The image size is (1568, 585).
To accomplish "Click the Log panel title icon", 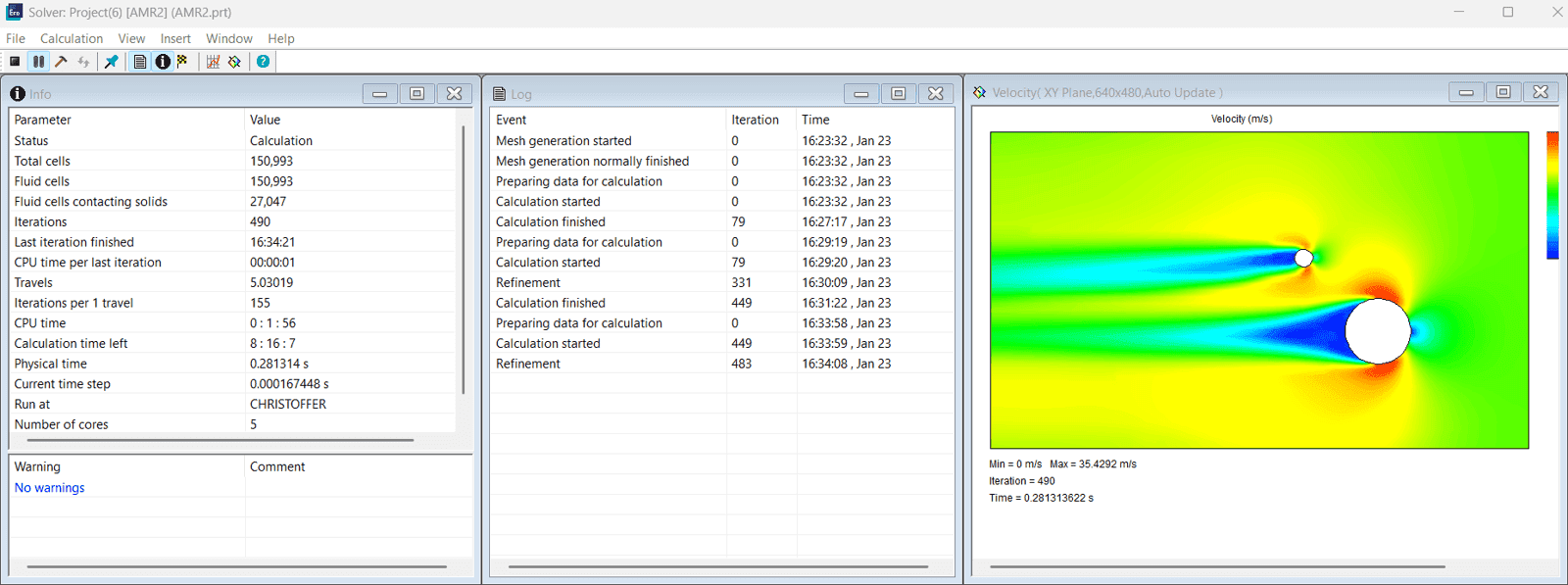I will tap(500, 94).
